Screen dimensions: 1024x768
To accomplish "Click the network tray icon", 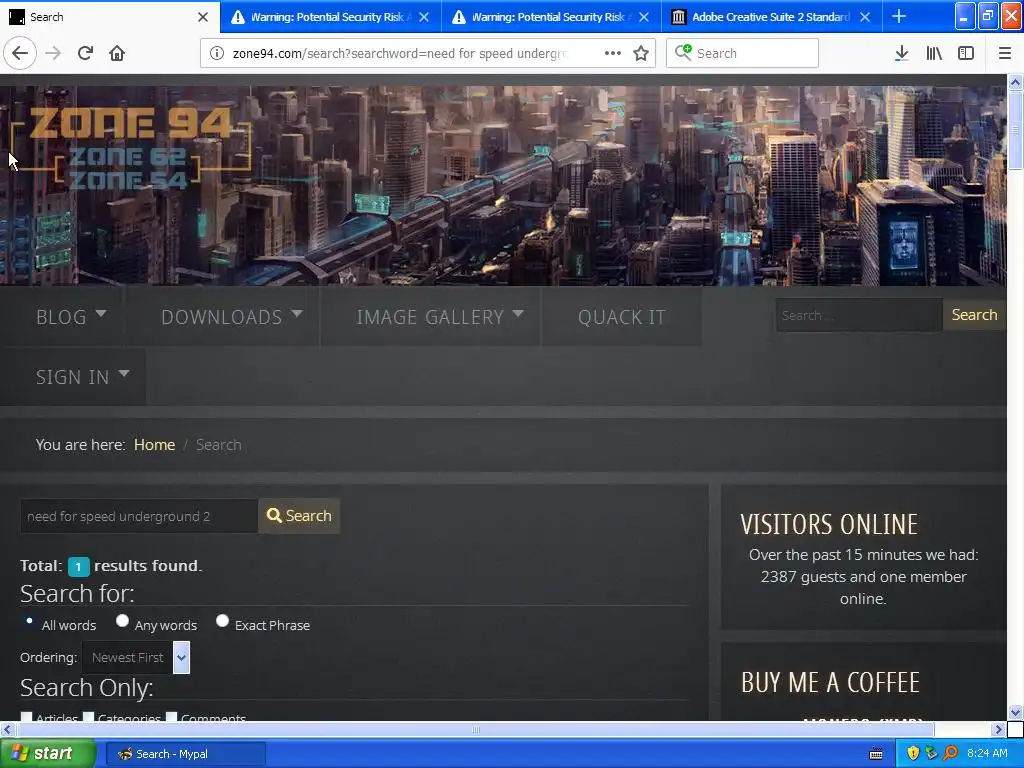I will click(x=932, y=753).
